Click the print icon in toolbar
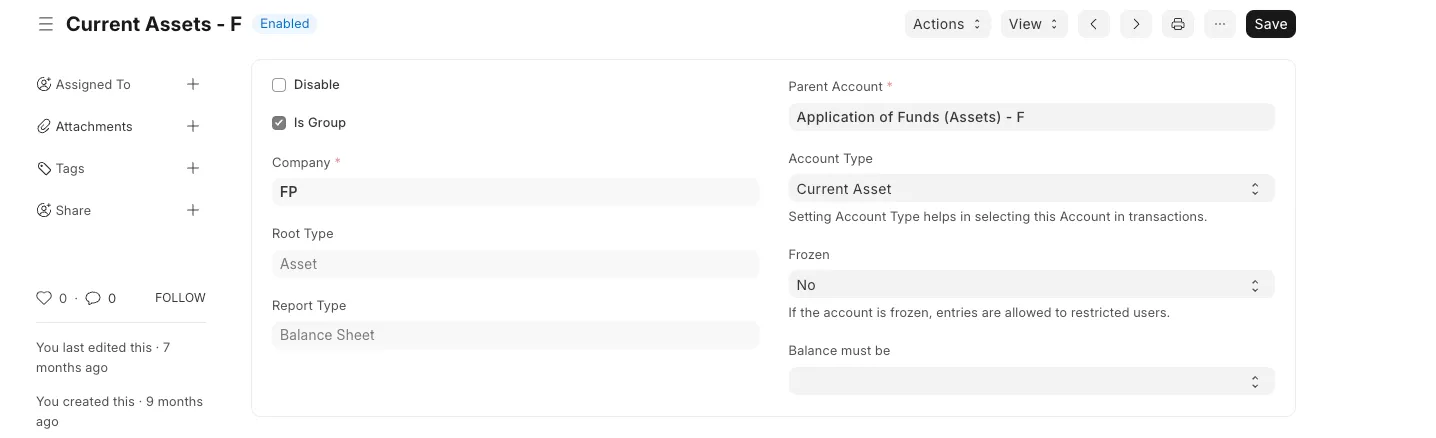The height and width of the screenshot is (438, 1436). tap(1178, 24)
